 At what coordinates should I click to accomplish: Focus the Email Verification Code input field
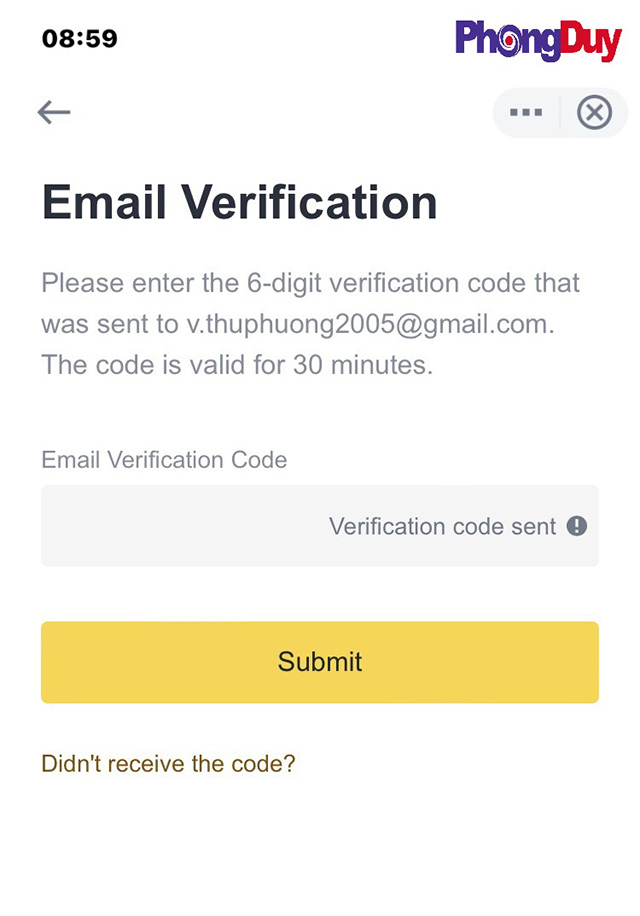point(180,526)
